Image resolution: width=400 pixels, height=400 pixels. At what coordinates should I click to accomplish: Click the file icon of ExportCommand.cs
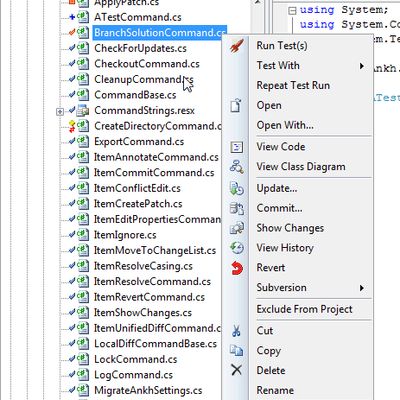click(83, 141)
